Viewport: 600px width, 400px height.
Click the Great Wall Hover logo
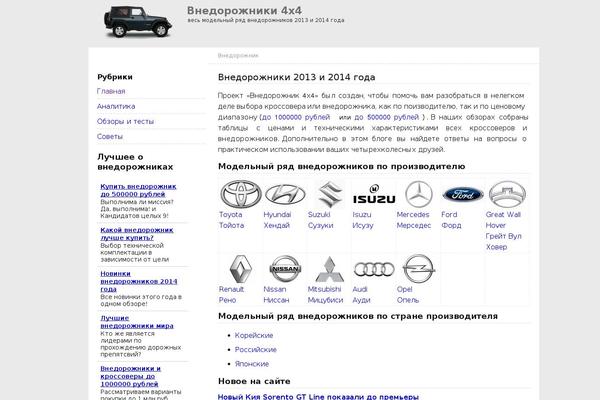(507, 194)
